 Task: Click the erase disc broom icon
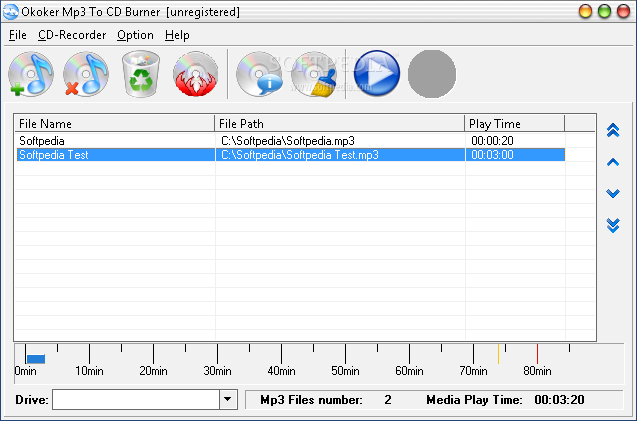(x=314, y=74)
